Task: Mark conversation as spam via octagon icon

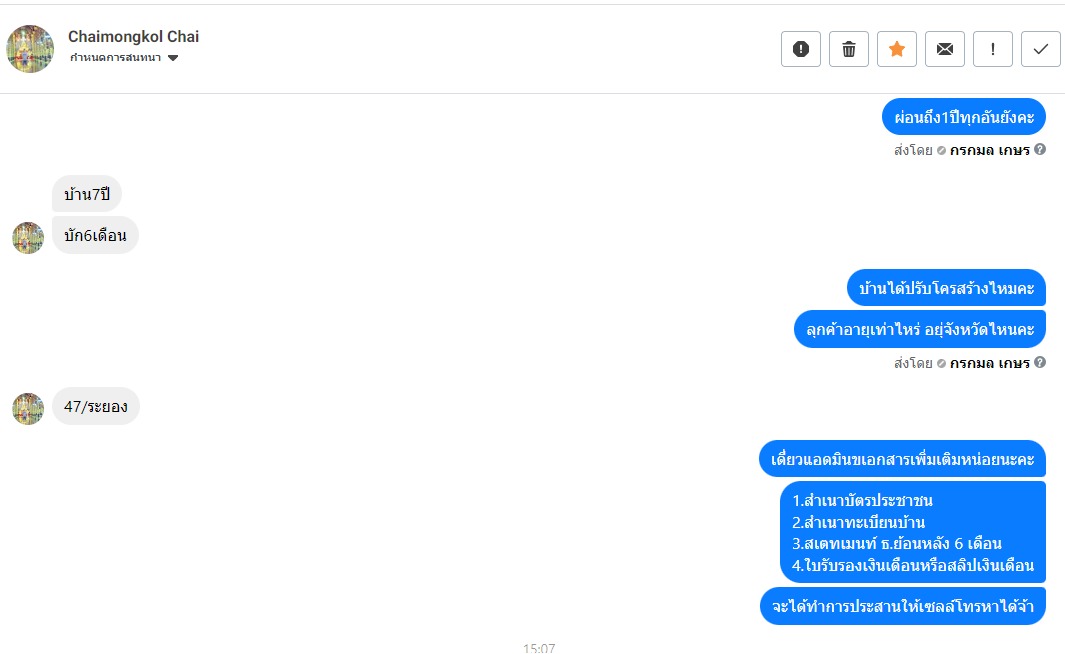Action: pos(801,49)
